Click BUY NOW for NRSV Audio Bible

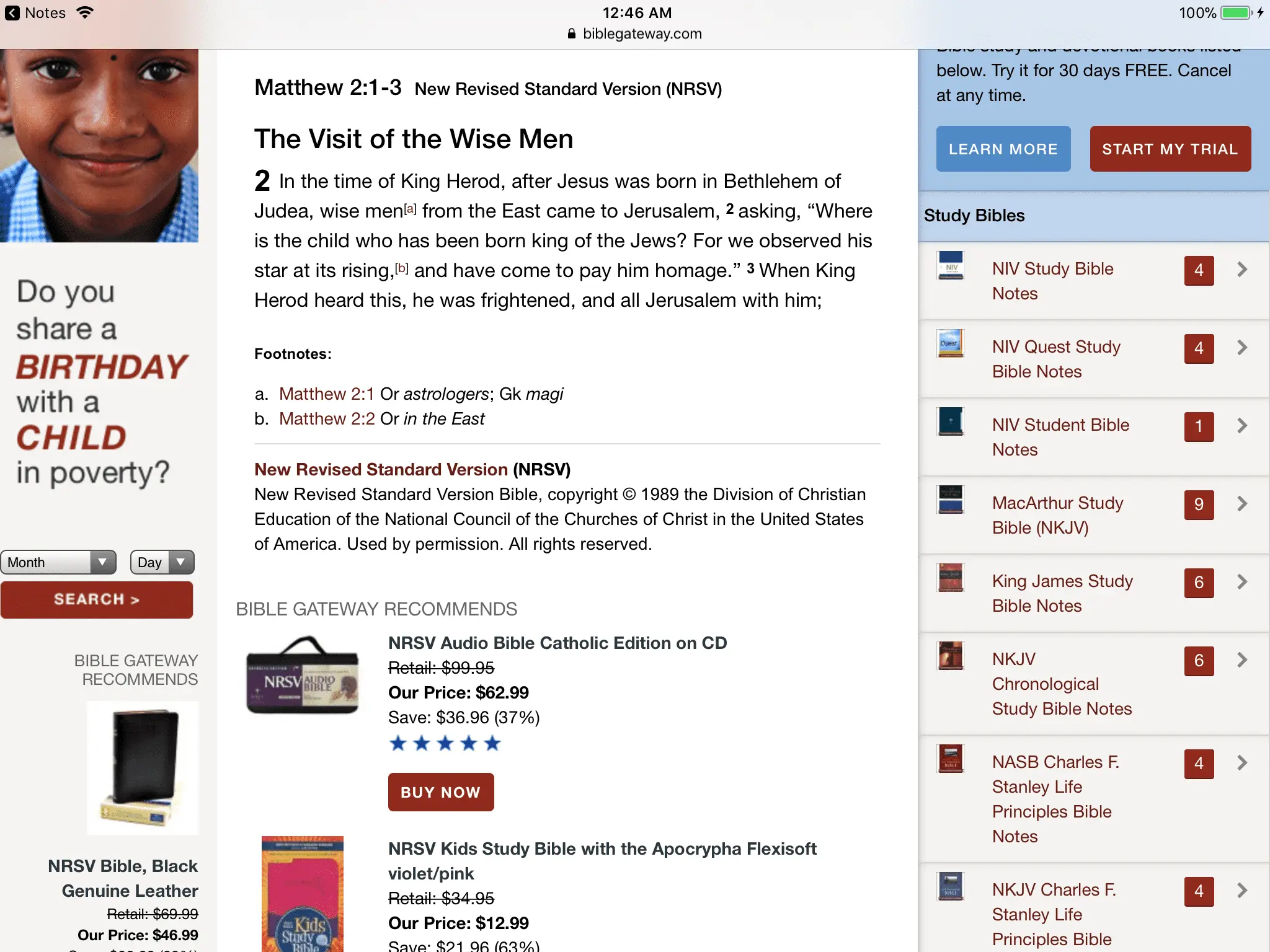(x=441, y=792)
